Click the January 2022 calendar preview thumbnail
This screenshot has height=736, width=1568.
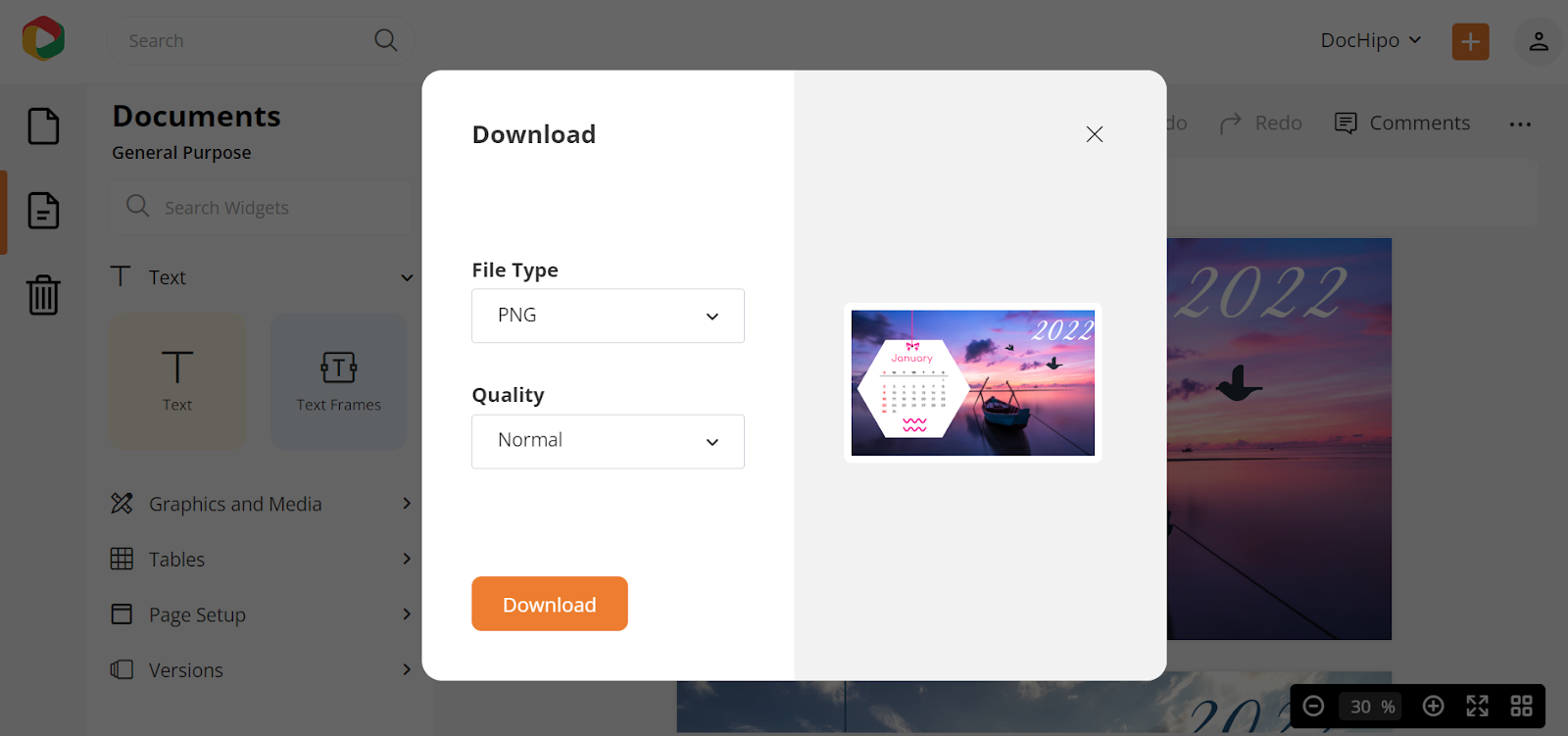[973, 382]
